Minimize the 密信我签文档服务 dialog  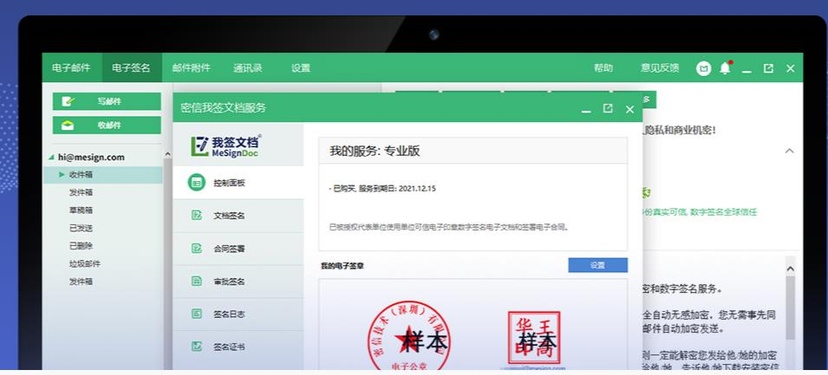[586, 110]
